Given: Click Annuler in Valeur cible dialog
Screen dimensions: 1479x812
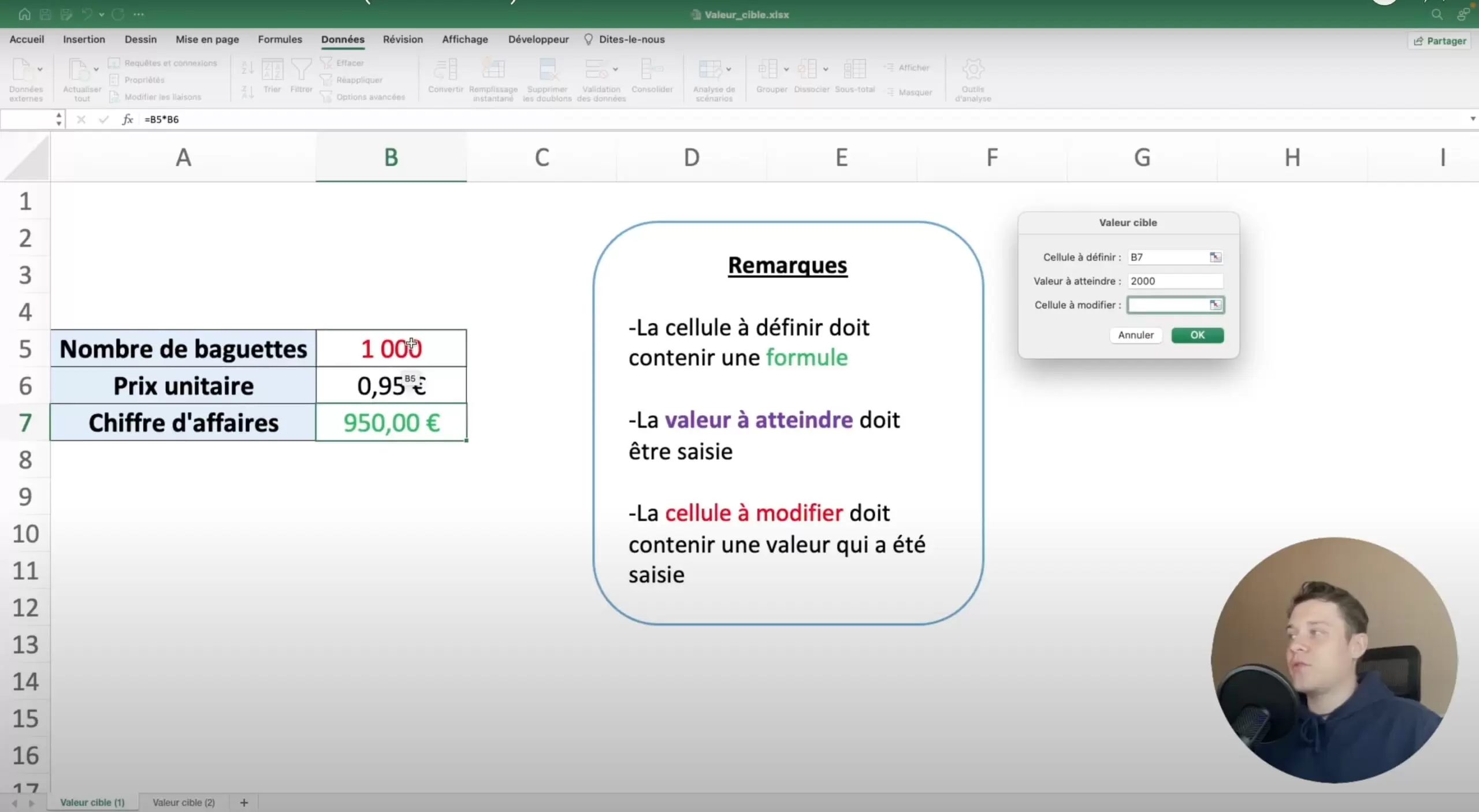Looking at the screenshot, I should pyautogui.click(x=1135, y=335).
